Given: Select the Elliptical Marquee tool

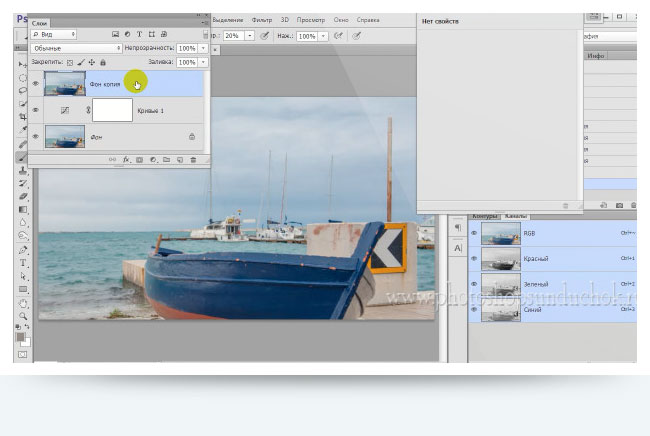Looking at the screenshot, I should tap(23, 78).
